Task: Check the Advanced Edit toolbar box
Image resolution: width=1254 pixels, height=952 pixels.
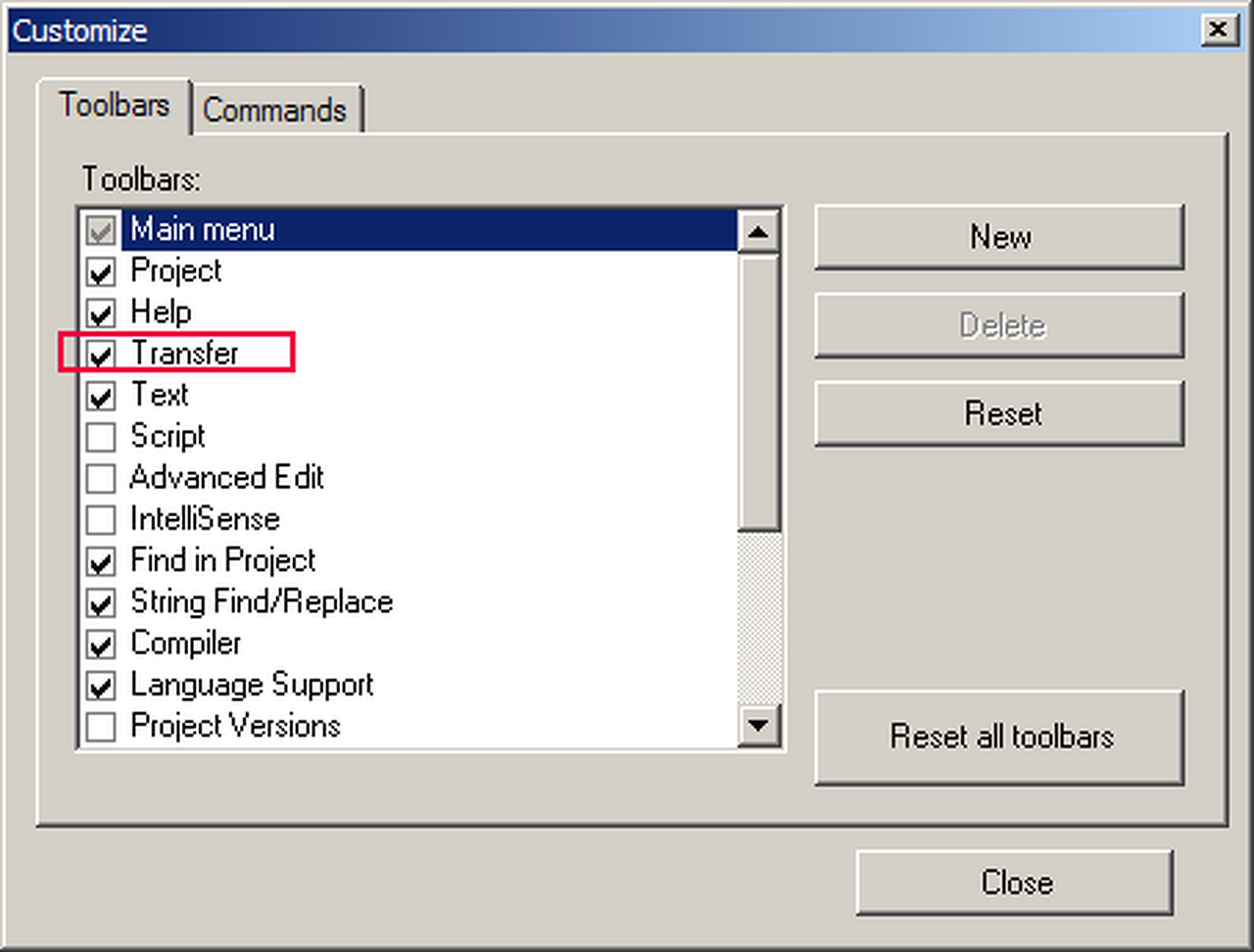Action: 101,479
